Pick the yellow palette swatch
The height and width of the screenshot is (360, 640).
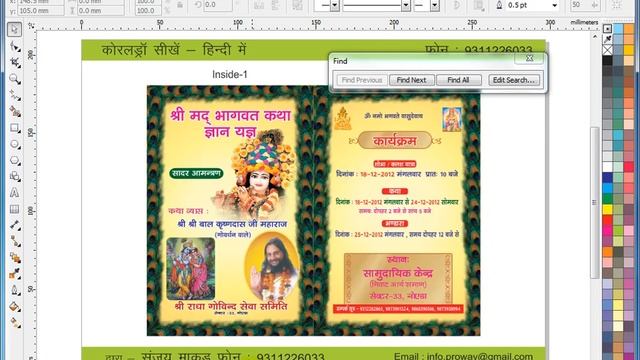click(x=607, y=209)
